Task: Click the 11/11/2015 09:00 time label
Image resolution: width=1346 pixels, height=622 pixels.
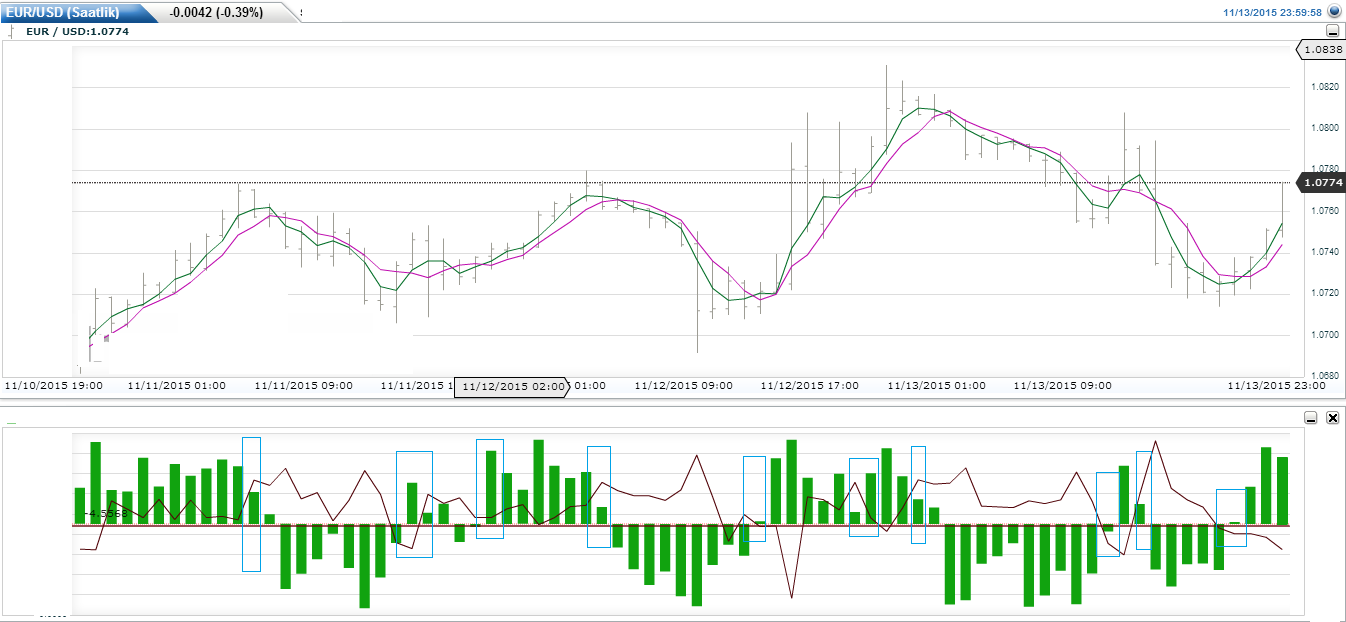Action: coord(304,385)
